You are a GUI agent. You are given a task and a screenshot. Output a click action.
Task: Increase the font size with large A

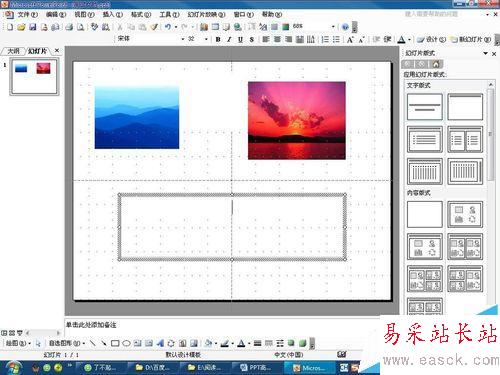coord(350,39)
